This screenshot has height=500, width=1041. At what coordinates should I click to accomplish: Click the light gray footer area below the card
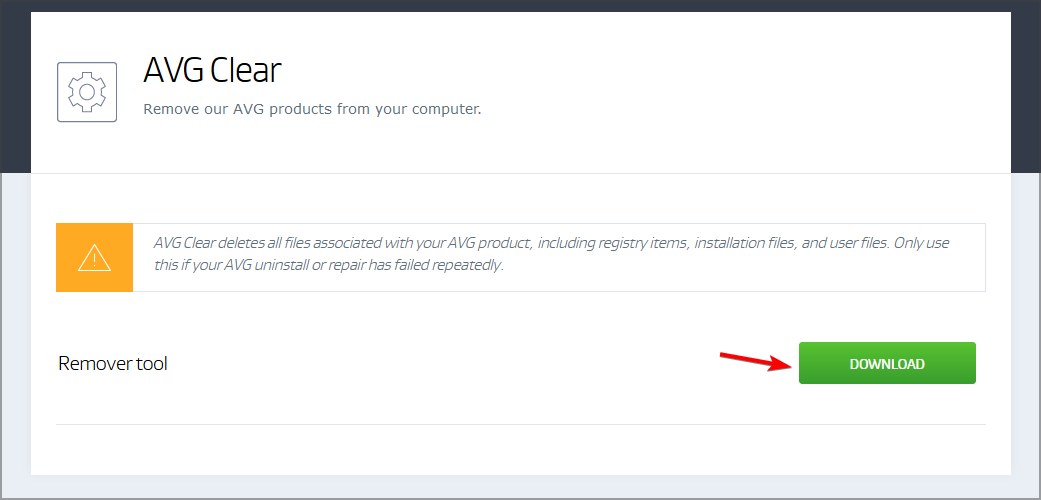[x=520, y=487]
